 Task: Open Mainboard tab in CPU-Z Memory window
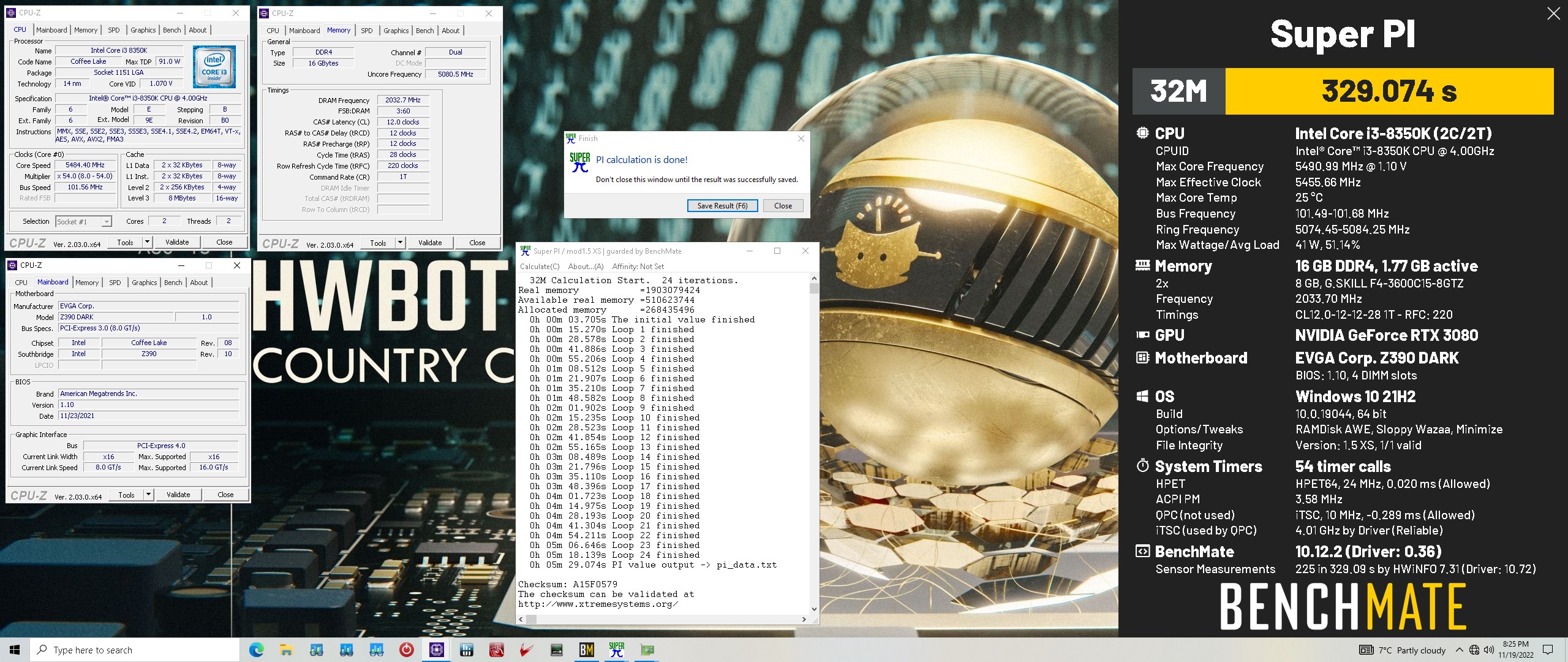pos(304,31)
